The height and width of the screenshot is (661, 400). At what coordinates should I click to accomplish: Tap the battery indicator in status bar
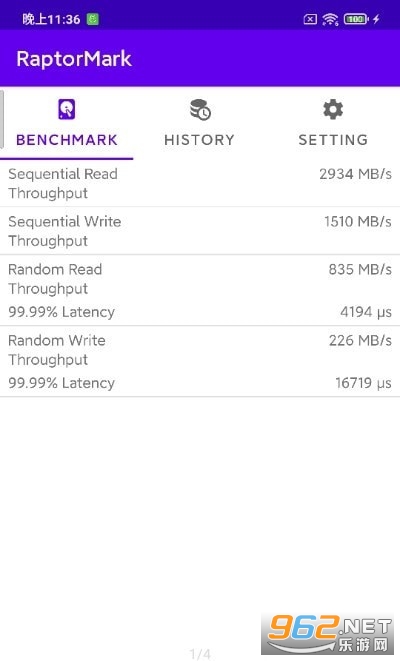pos(356,19)
